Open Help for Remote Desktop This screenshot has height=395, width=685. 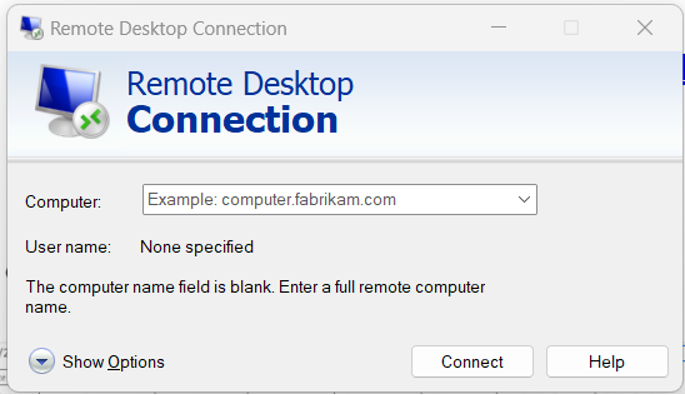point(607,362)
